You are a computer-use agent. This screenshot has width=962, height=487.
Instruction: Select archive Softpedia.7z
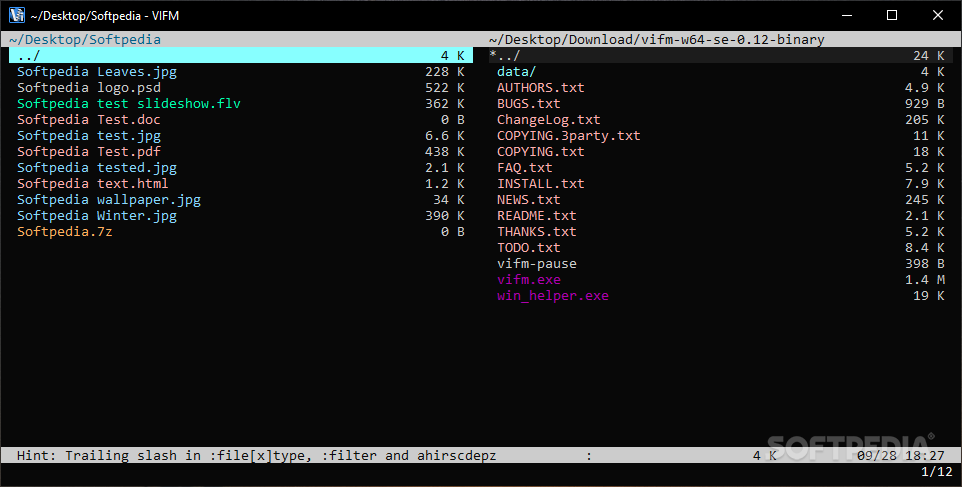(65, 231)
